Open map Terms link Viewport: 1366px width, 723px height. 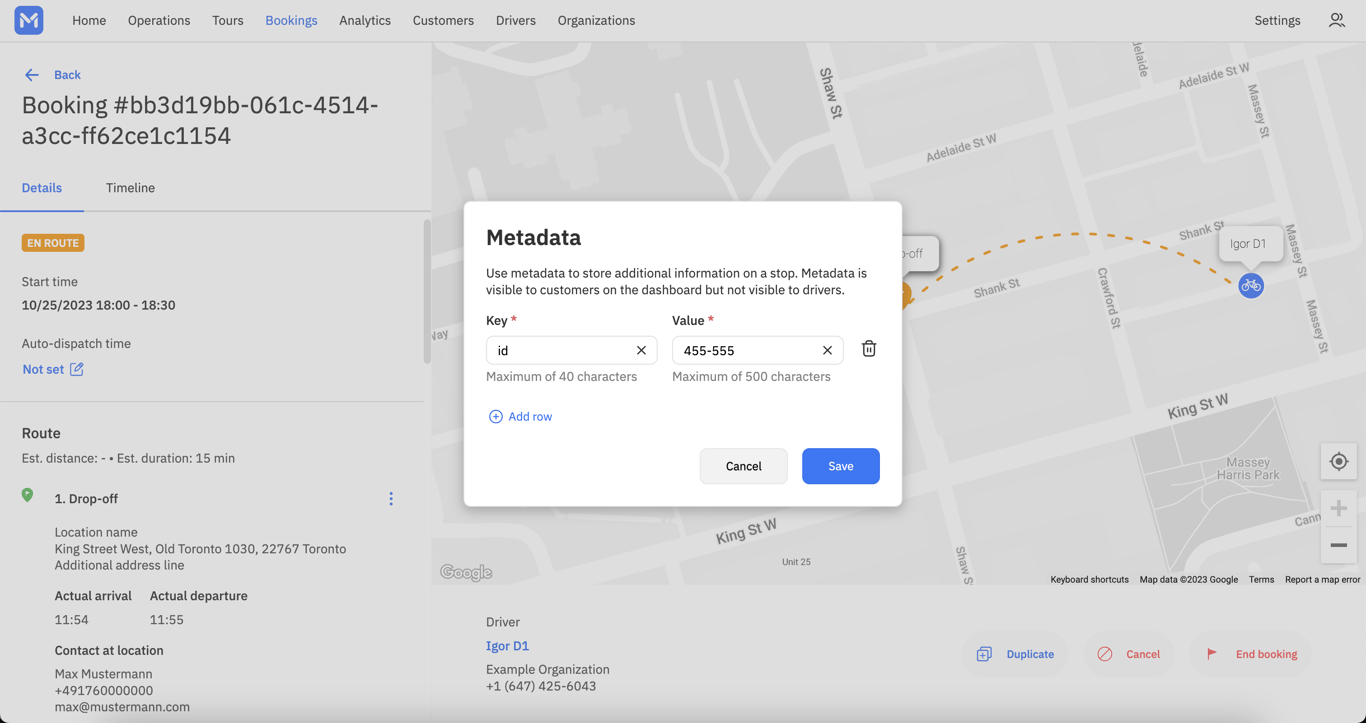click(1261, 580)
